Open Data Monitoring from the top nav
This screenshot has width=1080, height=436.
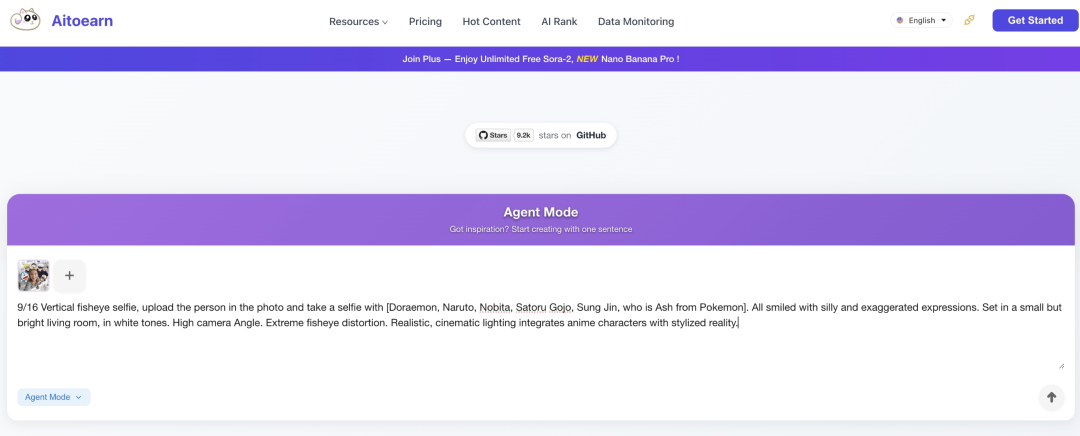(x=636, y=21)
